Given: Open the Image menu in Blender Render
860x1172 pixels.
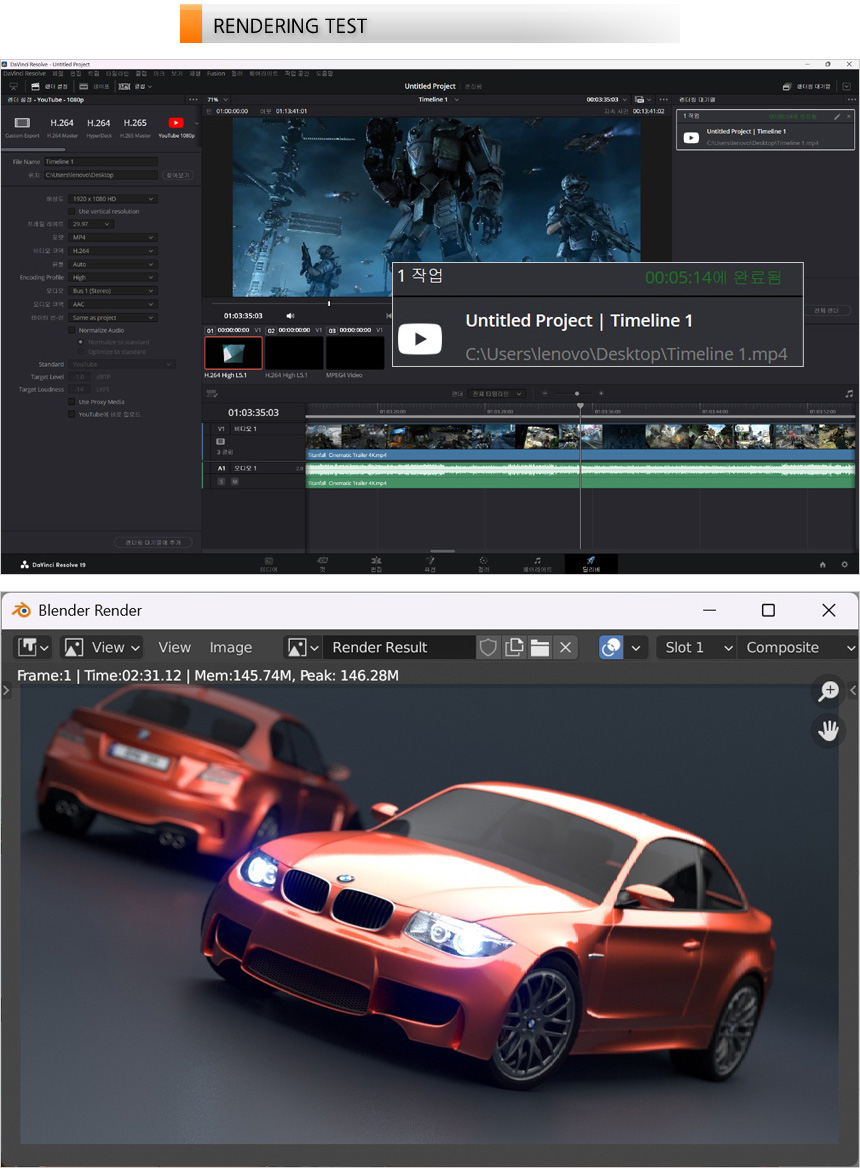Looking at the screenshot, I should (x=230, y=648).
